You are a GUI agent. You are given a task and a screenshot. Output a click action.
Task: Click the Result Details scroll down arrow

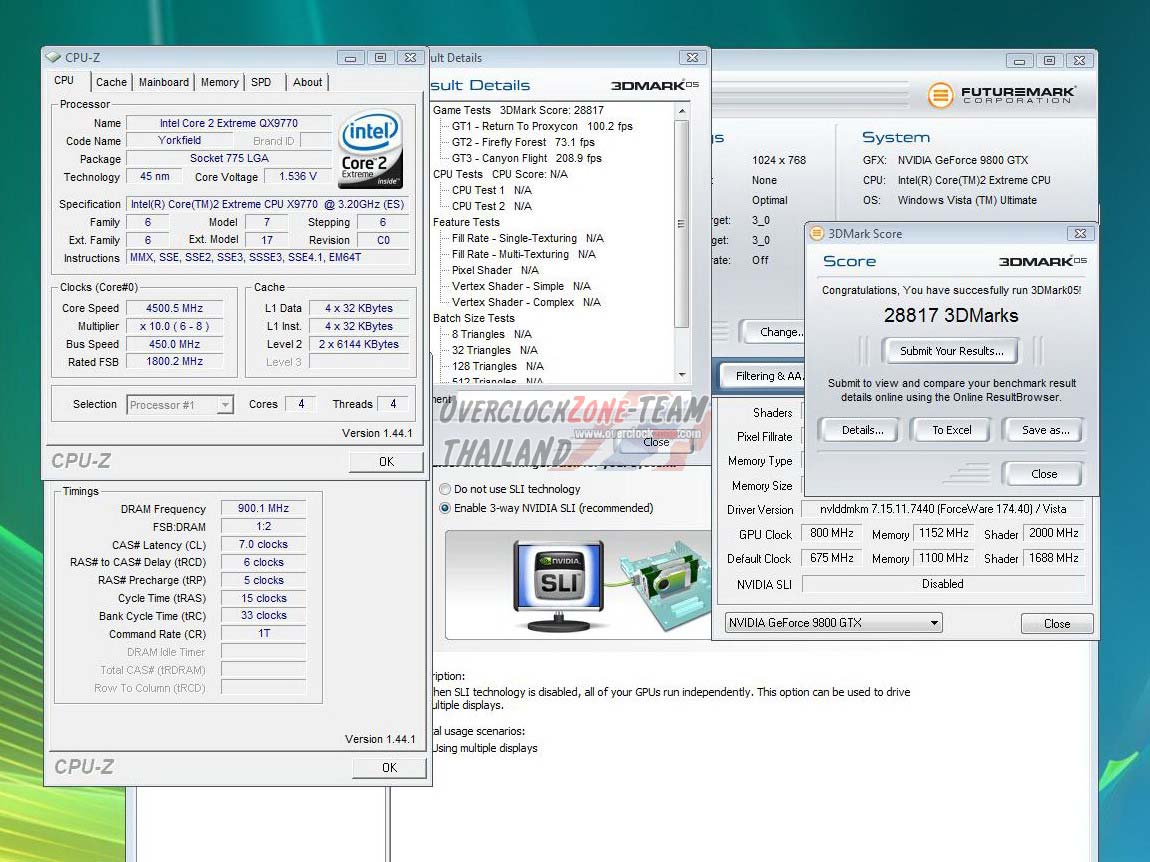pyautogui.click(x=681, y=375)
